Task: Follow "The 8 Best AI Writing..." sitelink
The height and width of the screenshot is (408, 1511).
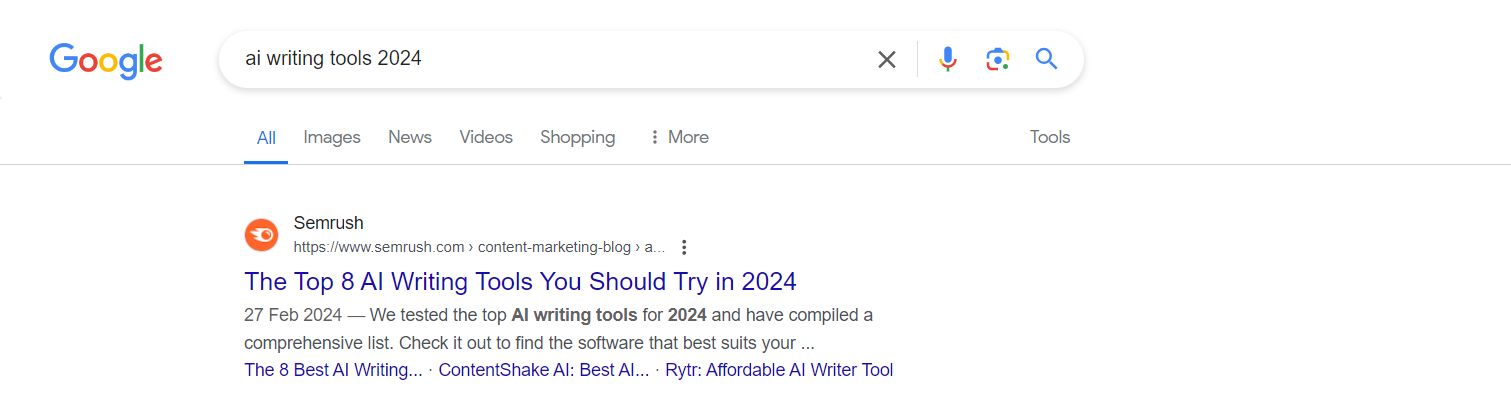Action: tap(333, 370)
